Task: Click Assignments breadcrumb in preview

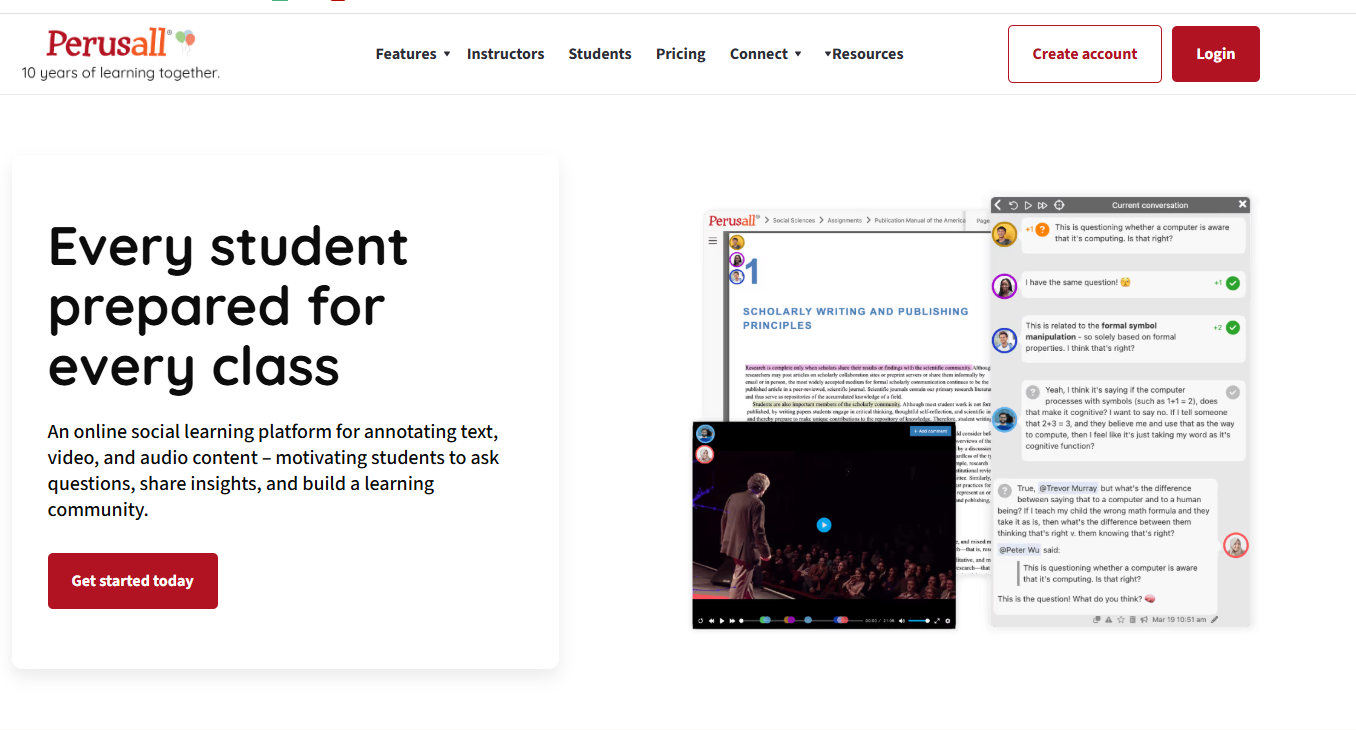Action: tap(844, 220)
